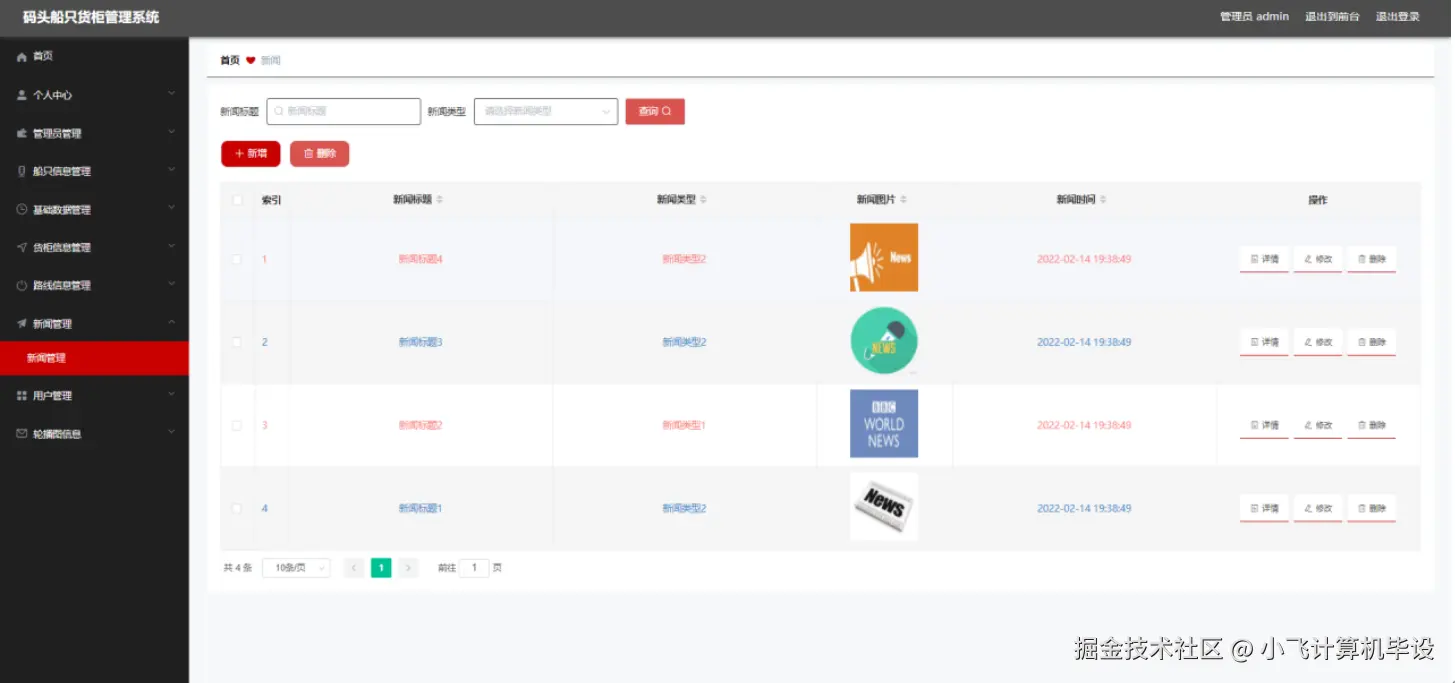Click the green microphone news thumbnail

point(884,341)
